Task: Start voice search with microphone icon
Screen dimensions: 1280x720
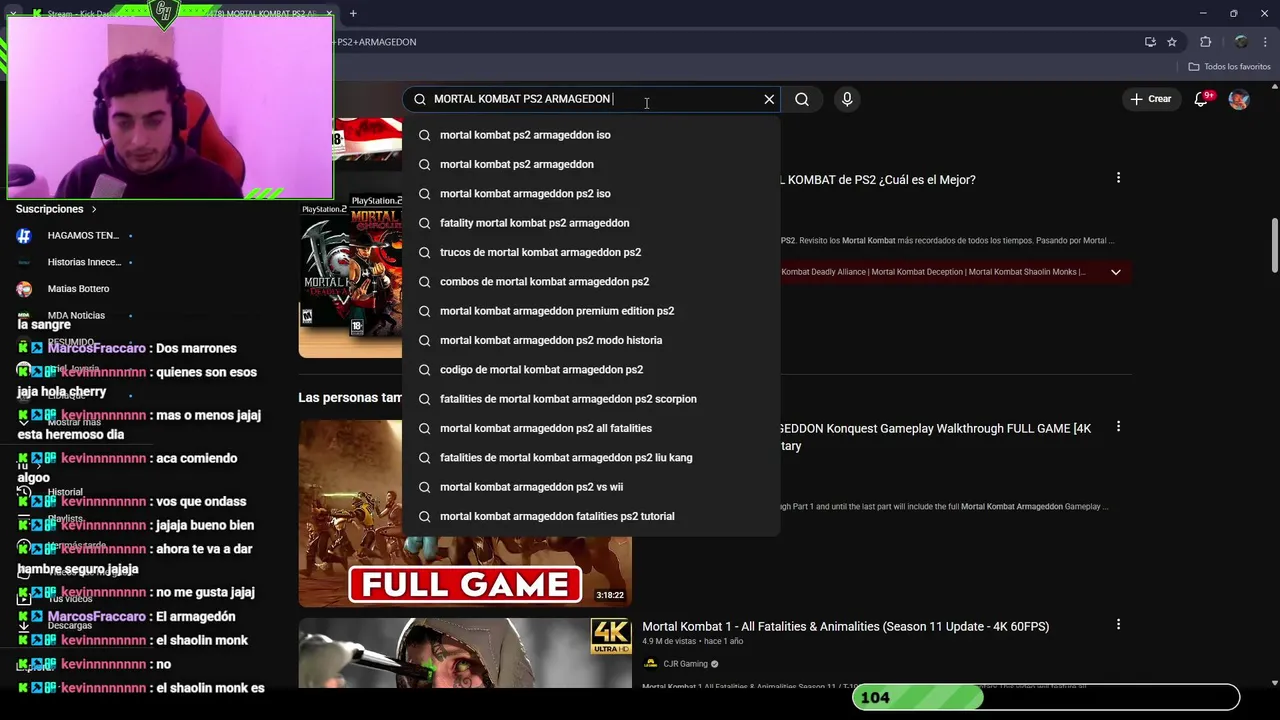Action: 847,99
